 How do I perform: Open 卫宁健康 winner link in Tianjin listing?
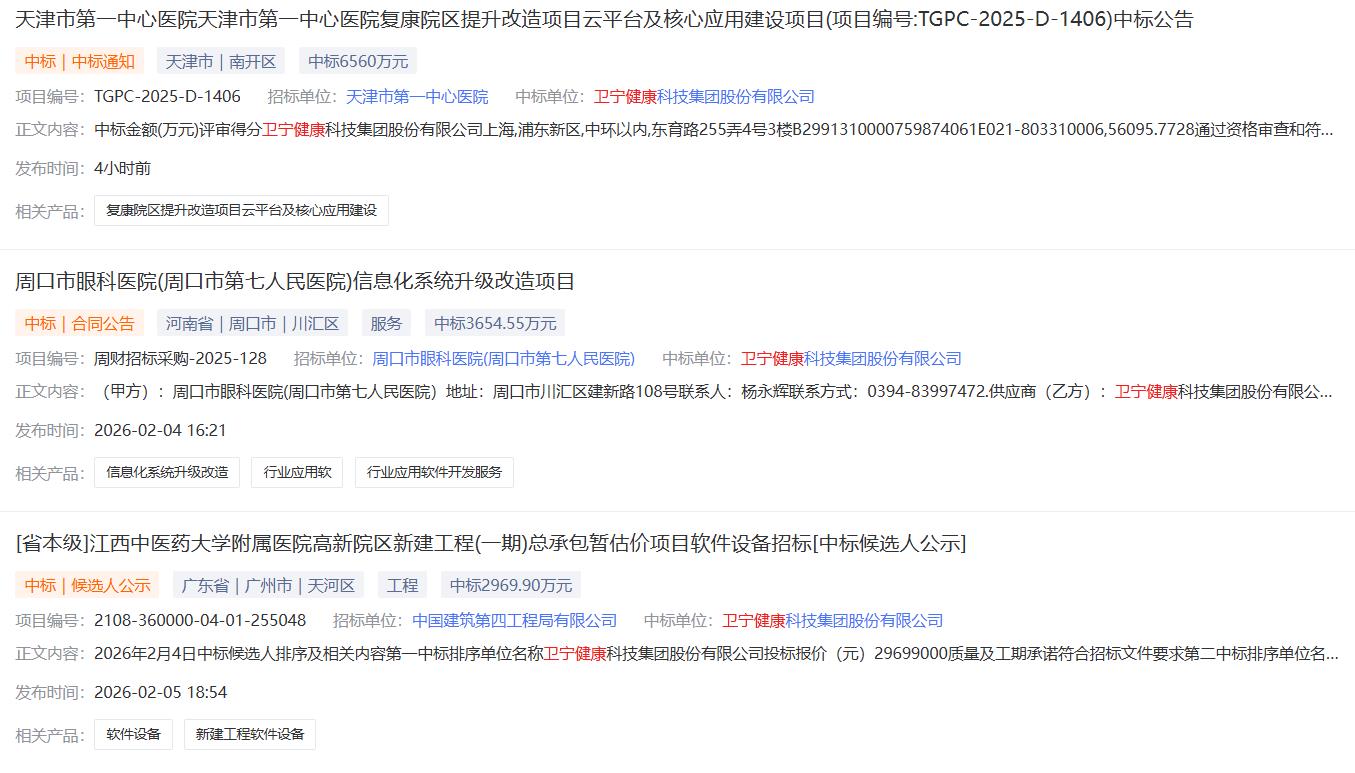pos(704,96)
